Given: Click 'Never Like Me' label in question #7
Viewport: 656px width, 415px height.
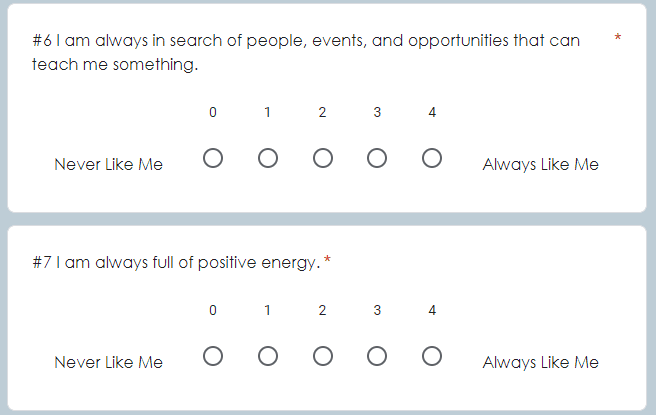Looking at the screenshot, I should tap(108, 362).
